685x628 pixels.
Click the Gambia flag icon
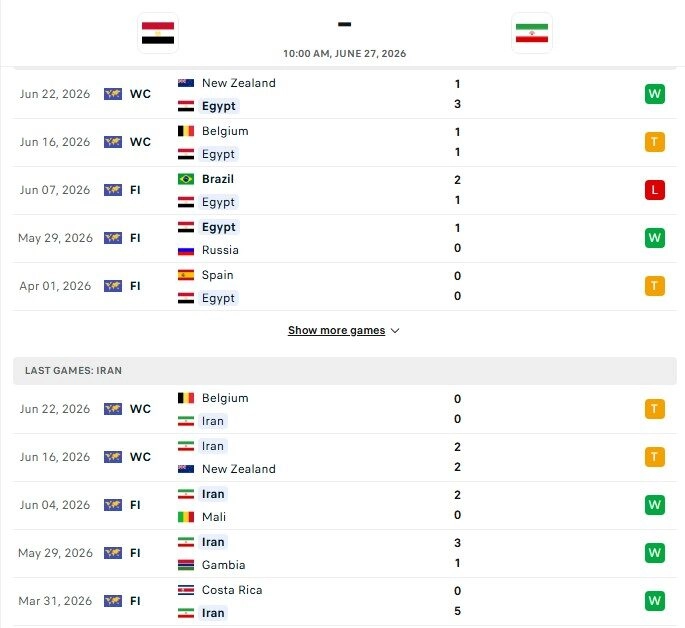pos(186,565)
